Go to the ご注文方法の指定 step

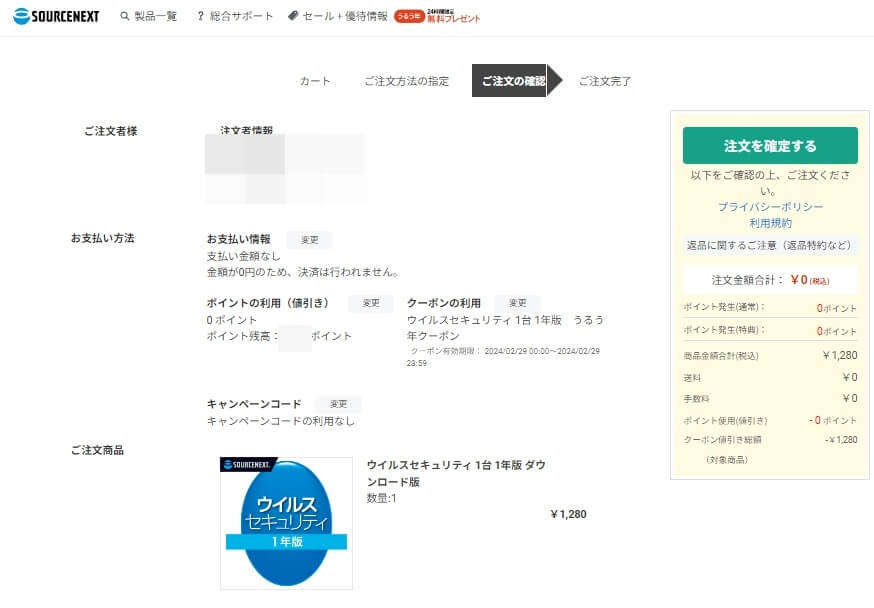[406, 81]
